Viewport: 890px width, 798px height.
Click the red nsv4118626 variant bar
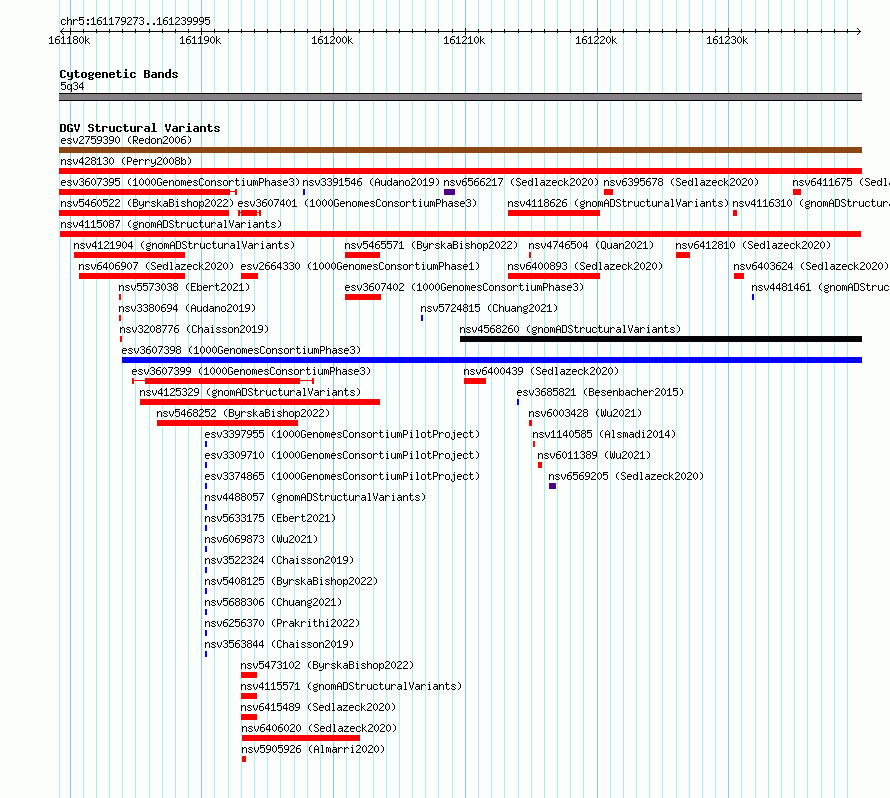(x=554, y=213)
